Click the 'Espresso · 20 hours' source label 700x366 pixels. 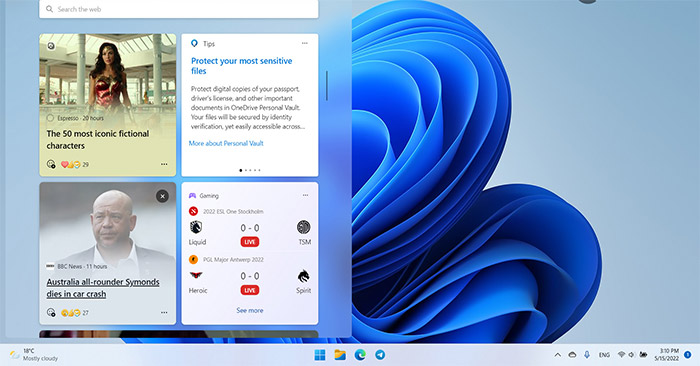(80, 118)
